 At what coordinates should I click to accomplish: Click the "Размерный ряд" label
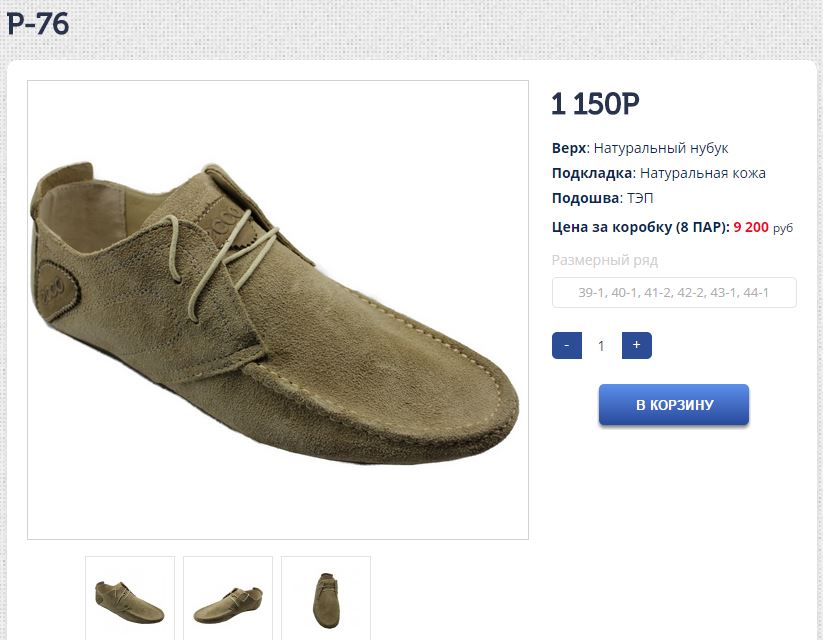(x=605, y=260)
